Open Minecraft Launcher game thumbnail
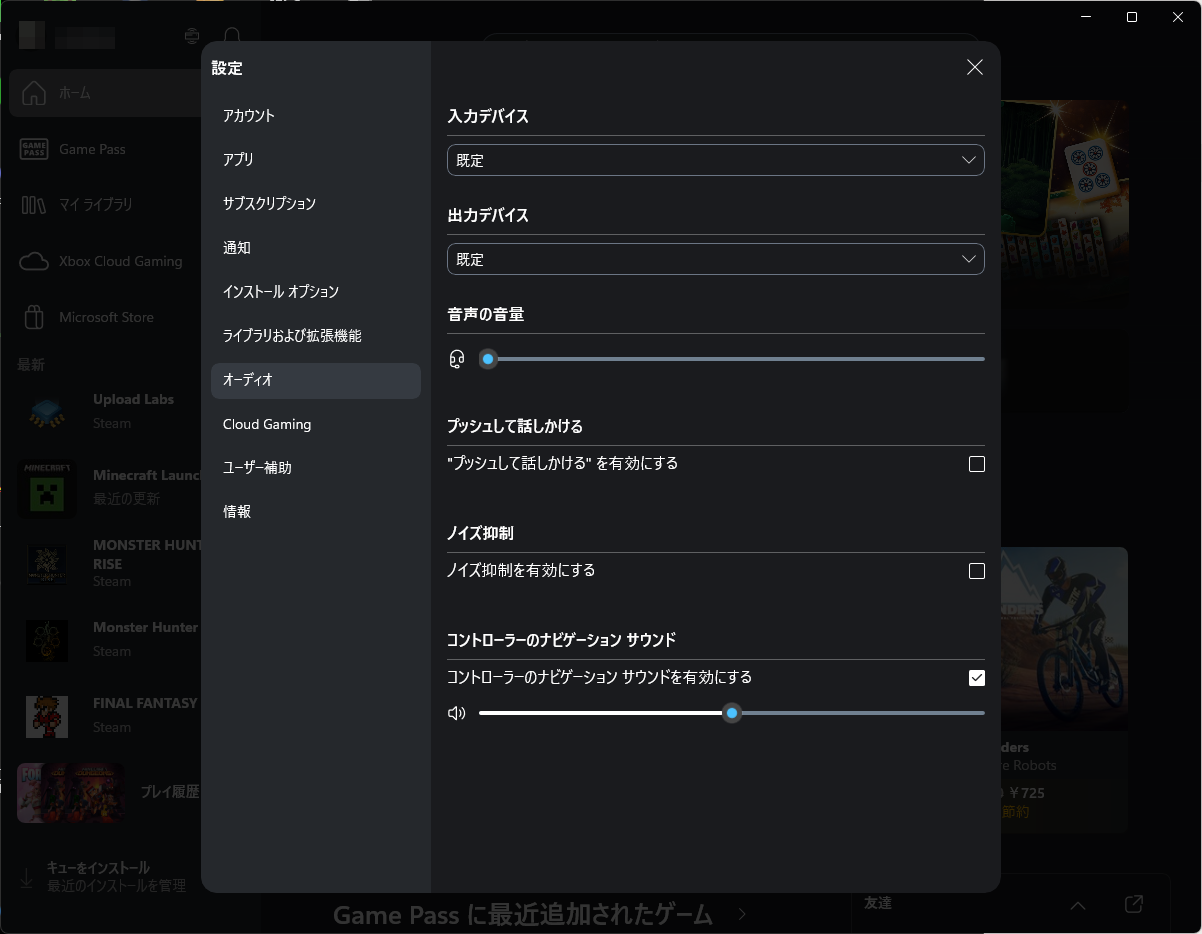1202x934 pixels. pos(47,487)
